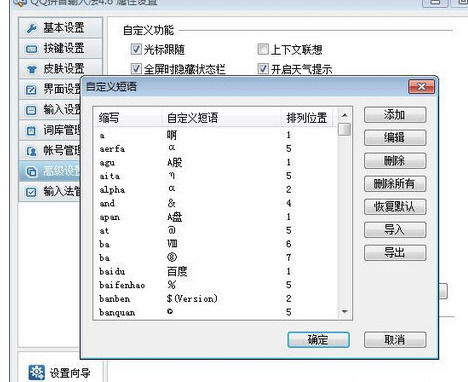Screen dimensions: 468x382
Task: Close the 自定义短语 dialog
Action: 422,87
